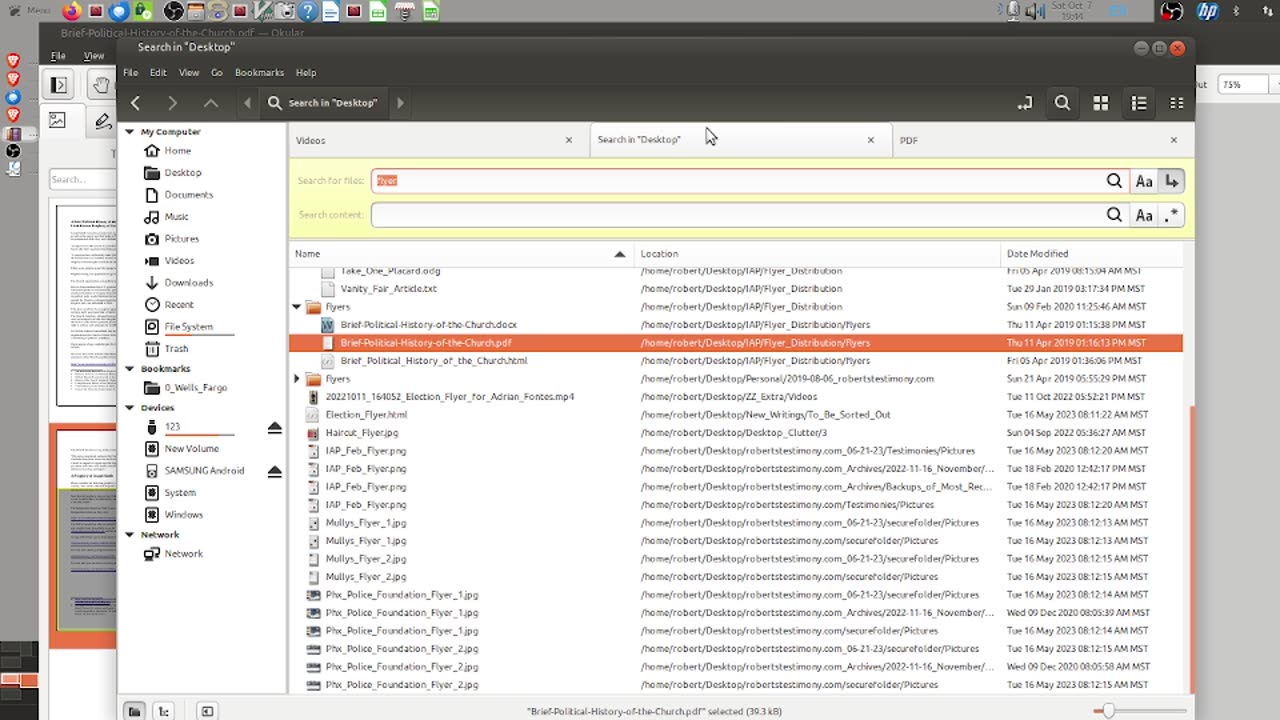
Task: Open Trash in the sidebar
Action: tap(176, 349)
